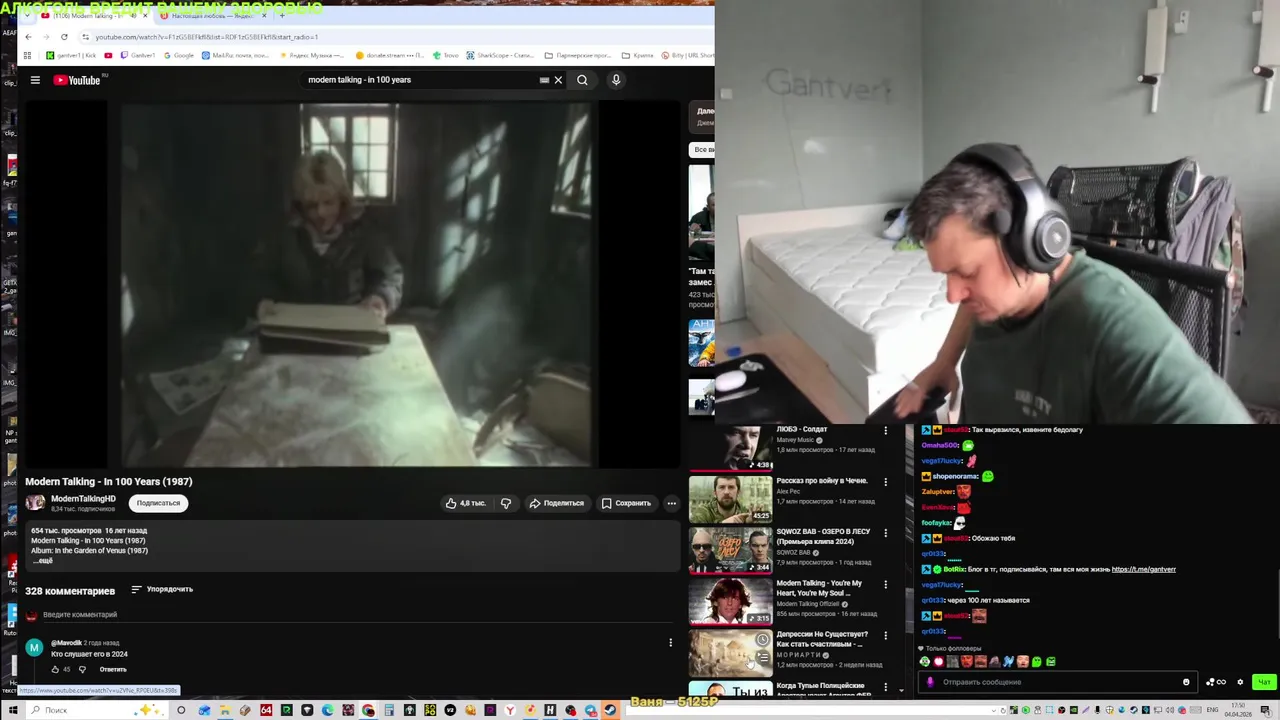Screen dimensions: 1280x720
Task: Open Yandex Browser from the taskbar
Action: pyautogui.click(x=510, y=710)
